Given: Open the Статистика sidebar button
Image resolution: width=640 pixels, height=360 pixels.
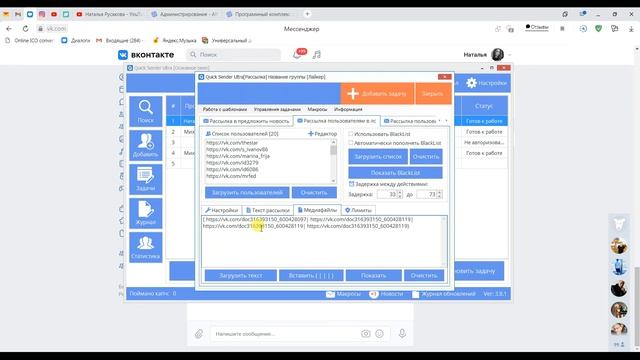Looking at the screenshot, I should [x=146, y=247].
